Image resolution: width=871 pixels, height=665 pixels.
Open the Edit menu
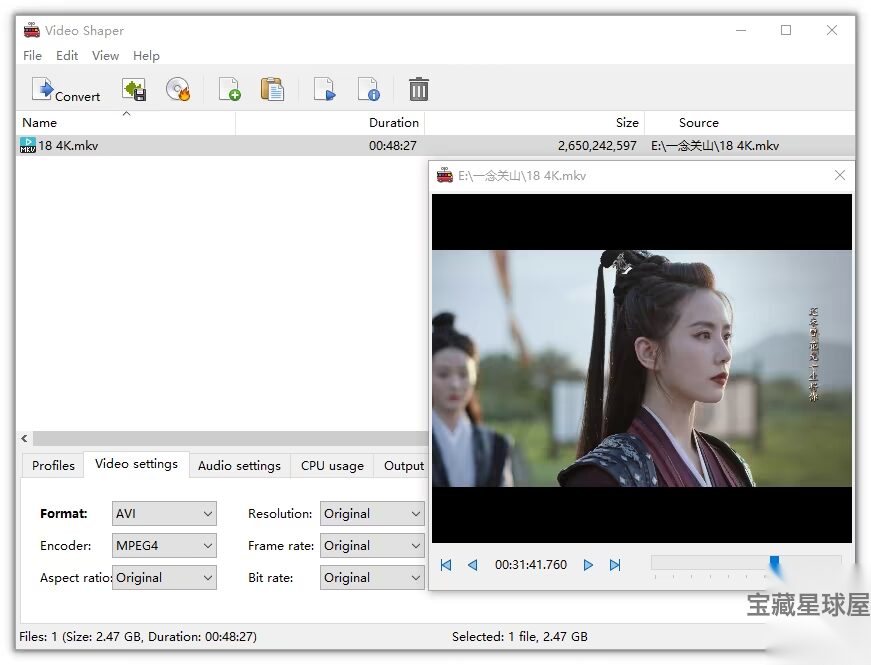[x=67, y=56]
